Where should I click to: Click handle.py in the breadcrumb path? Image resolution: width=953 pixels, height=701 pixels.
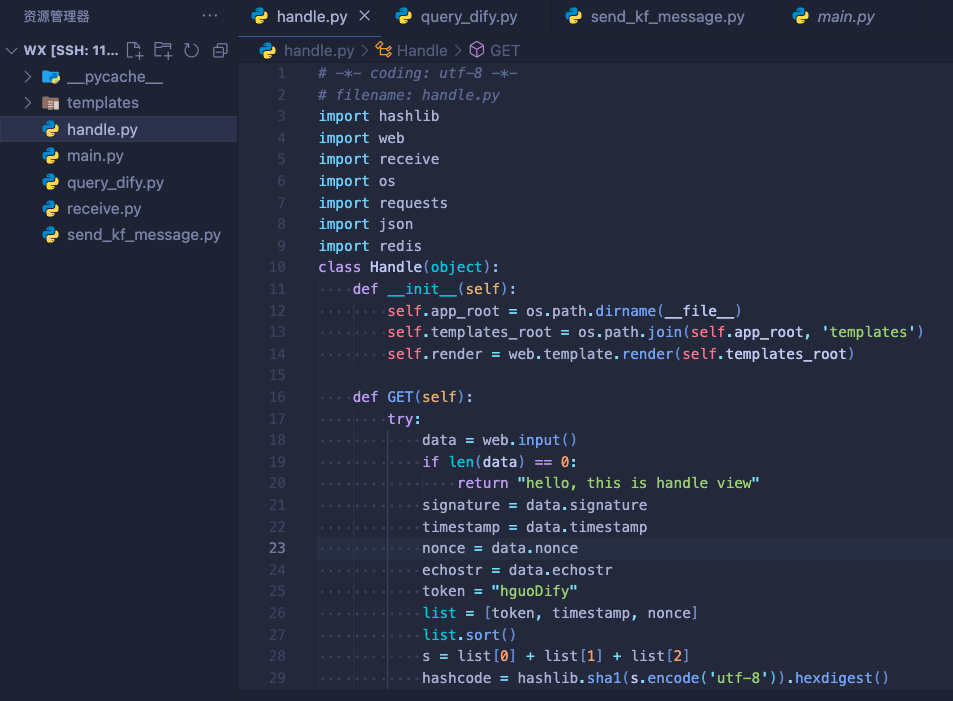click(318, 50)
